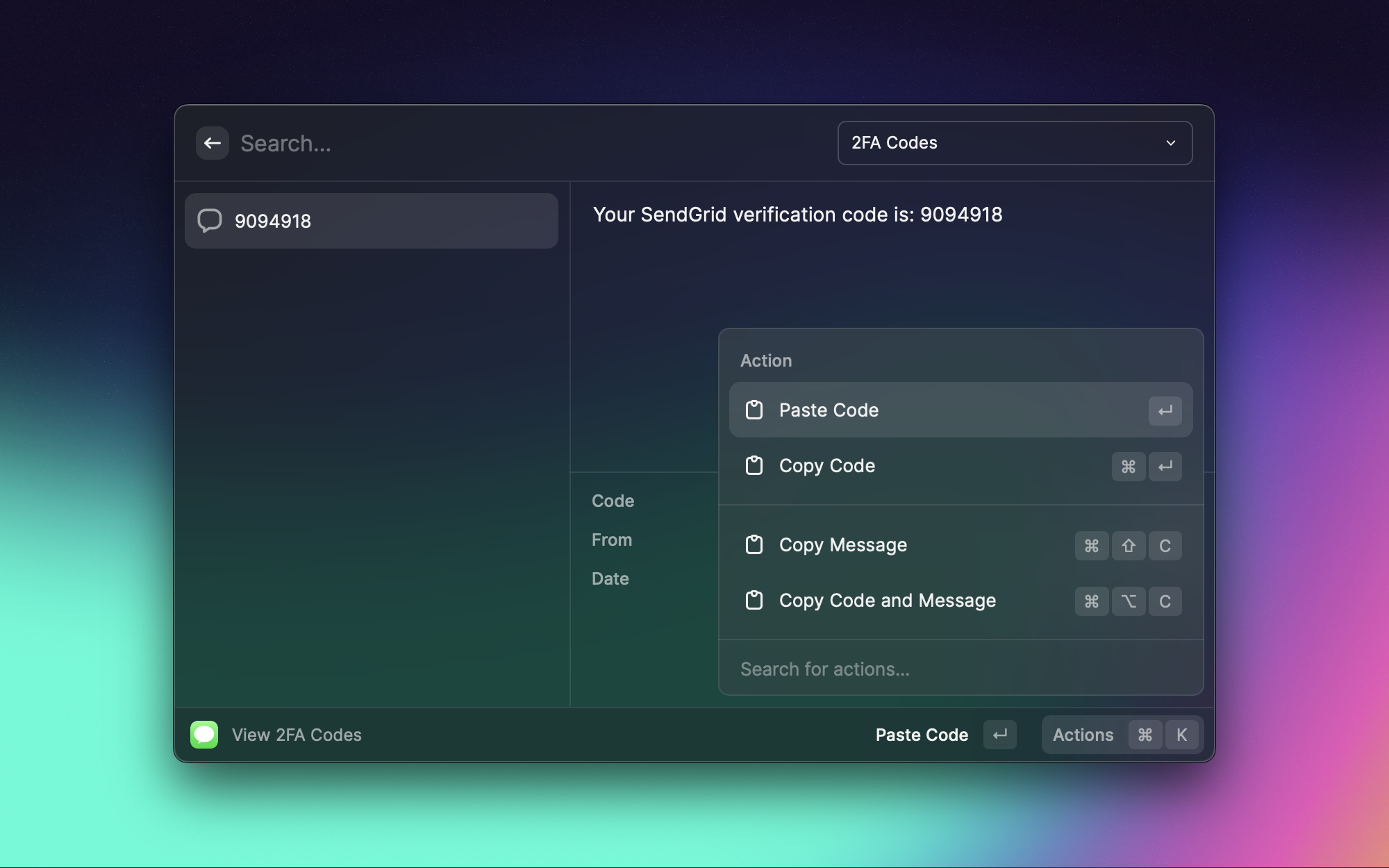Select the 9094918 code list item
Viewport: 1389px width, 868px height.
(372, 221)
